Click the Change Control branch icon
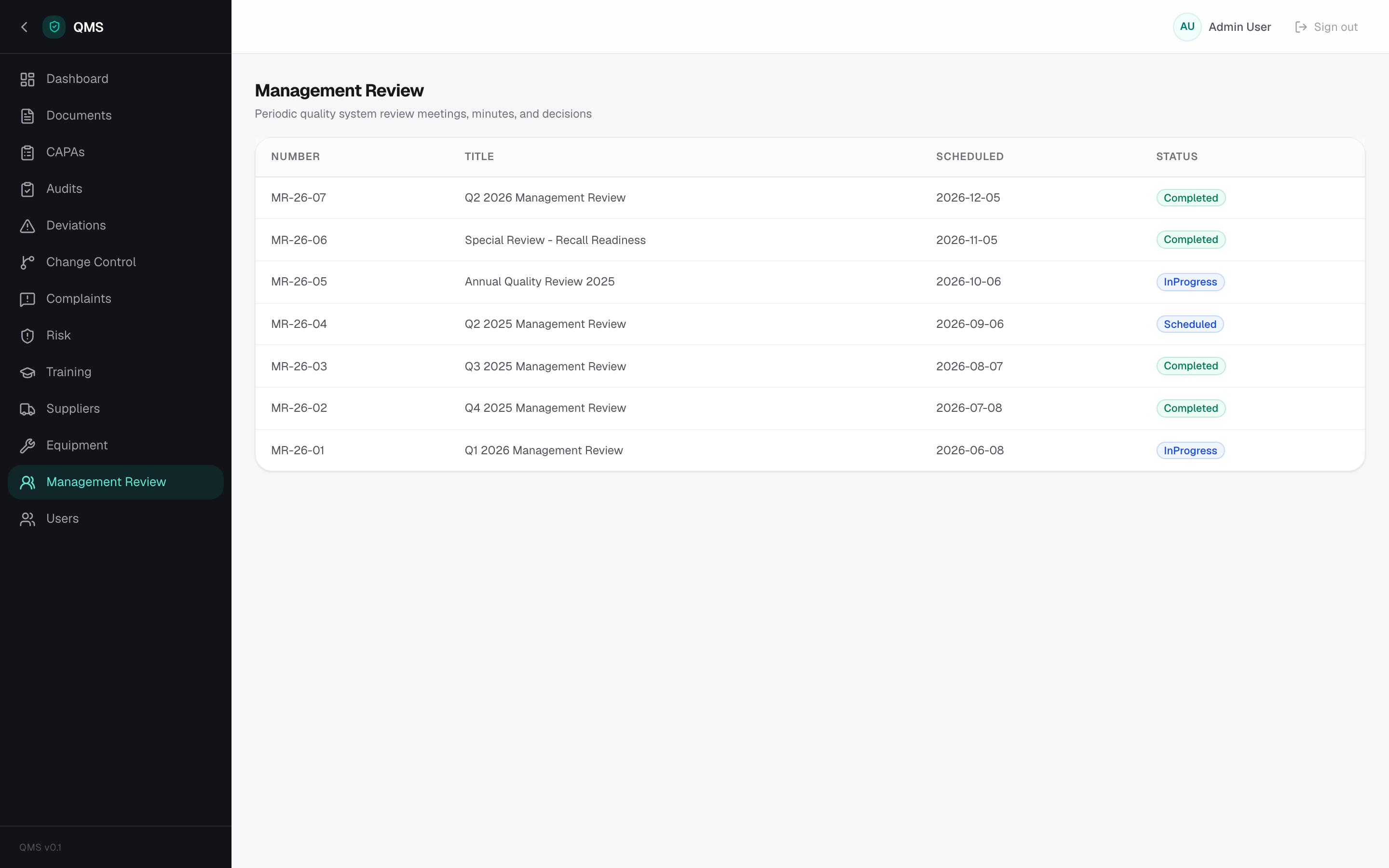Image resolution: width=1389 pixels, height=868 pixels. coord(27,262)
